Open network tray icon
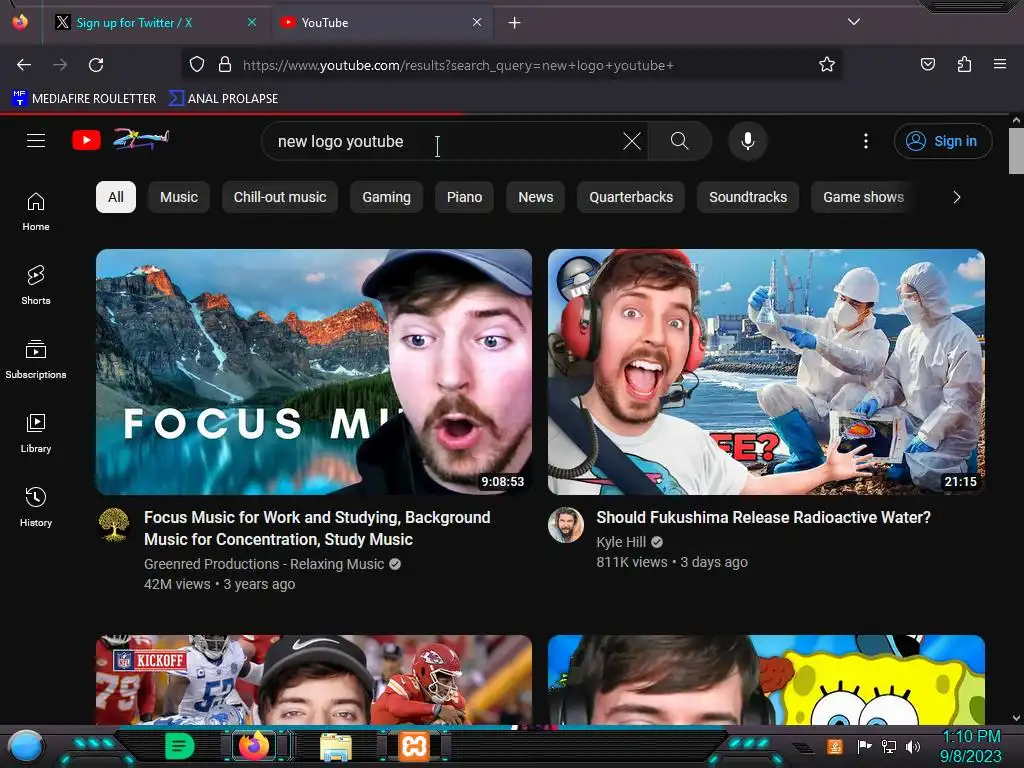Image resolution: width=1024 pixels, height=768 pixels. point(889,746)
